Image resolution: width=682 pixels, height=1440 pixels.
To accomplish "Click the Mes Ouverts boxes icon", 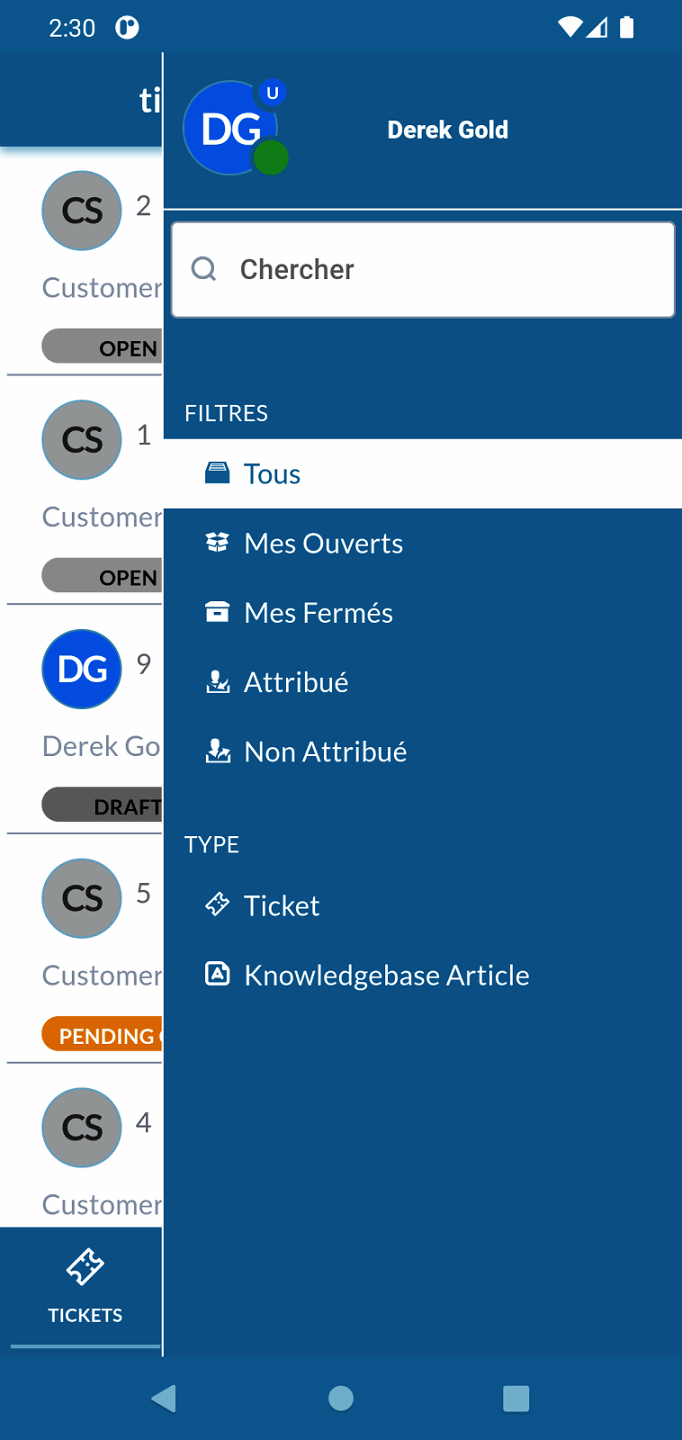I will point(217,543).
